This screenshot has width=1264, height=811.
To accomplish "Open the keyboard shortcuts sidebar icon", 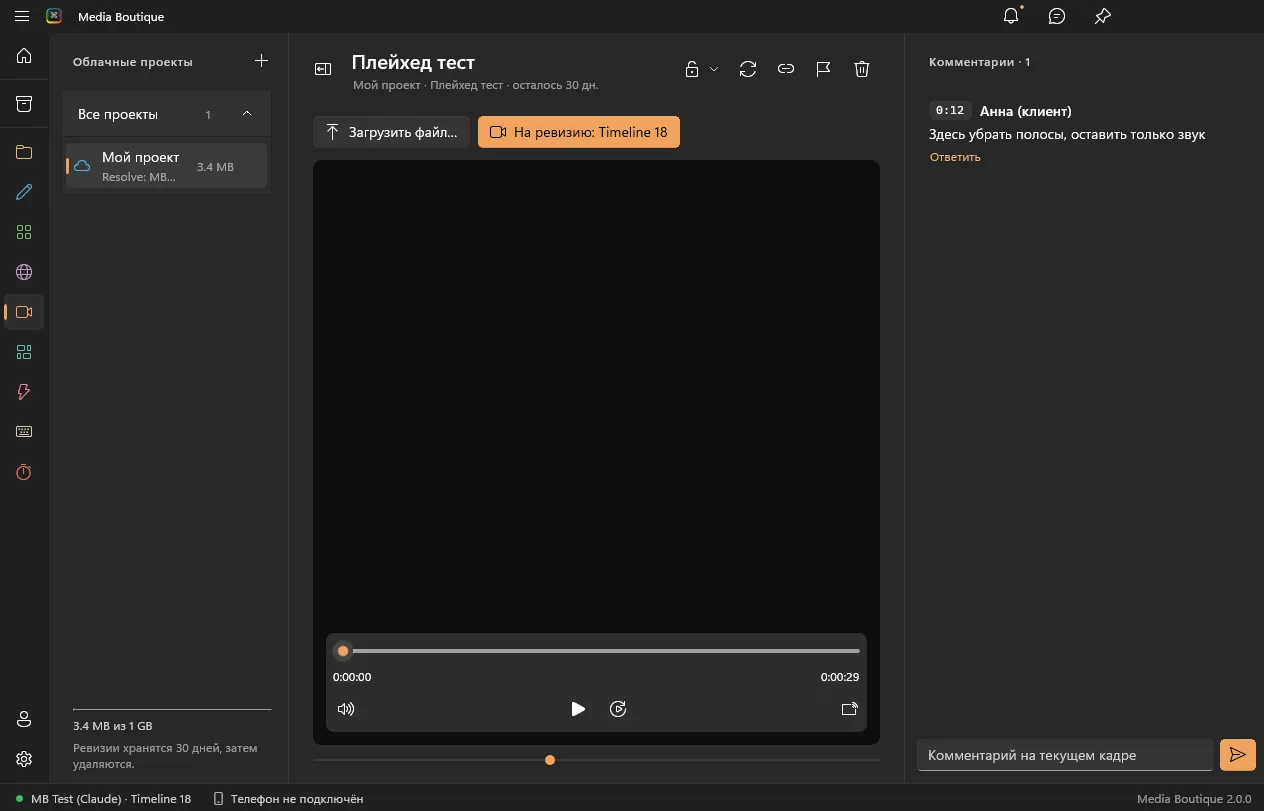I will coord(24,432).
